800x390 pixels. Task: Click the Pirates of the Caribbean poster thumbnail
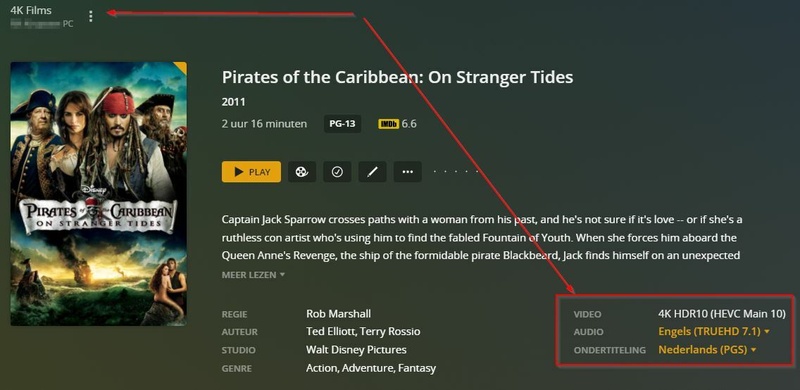(x=98, y=194)
